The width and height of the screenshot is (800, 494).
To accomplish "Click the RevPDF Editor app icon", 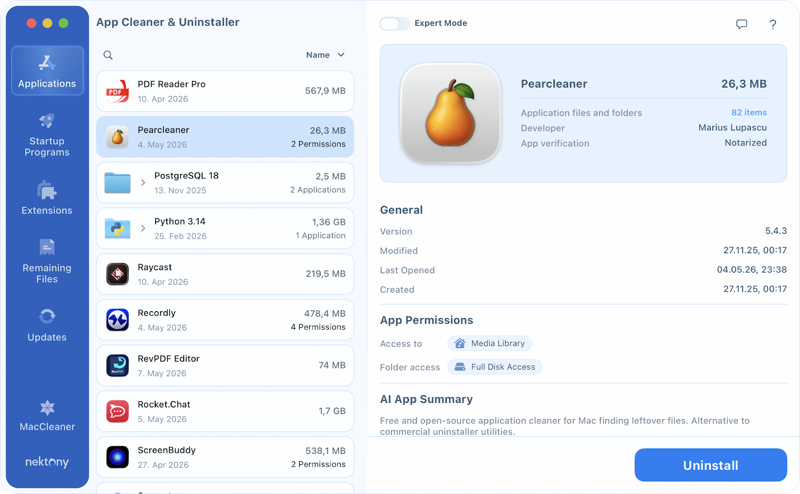I will point(117,365).
